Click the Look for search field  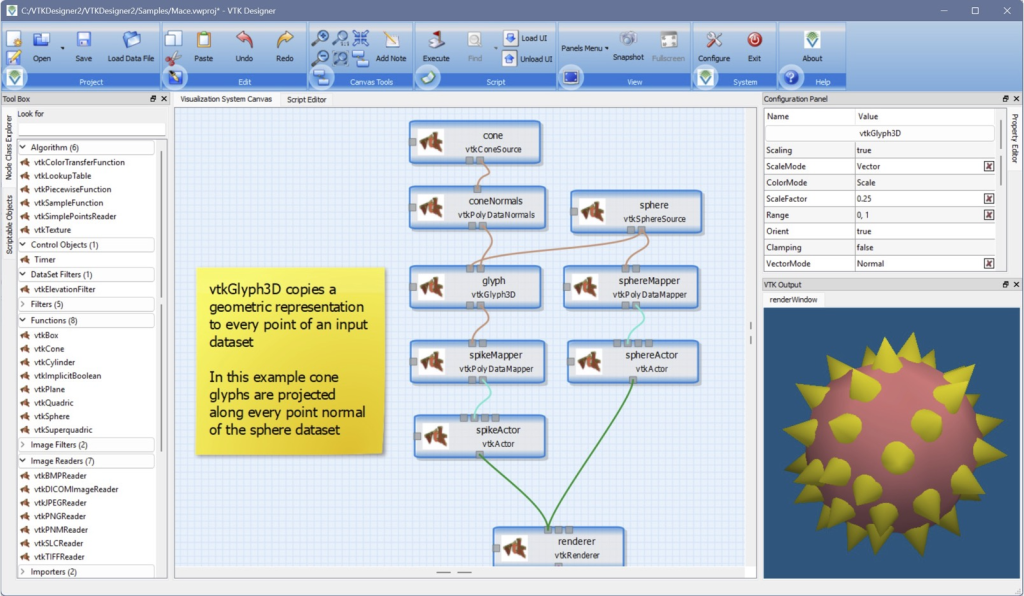(x=91, y=129)
